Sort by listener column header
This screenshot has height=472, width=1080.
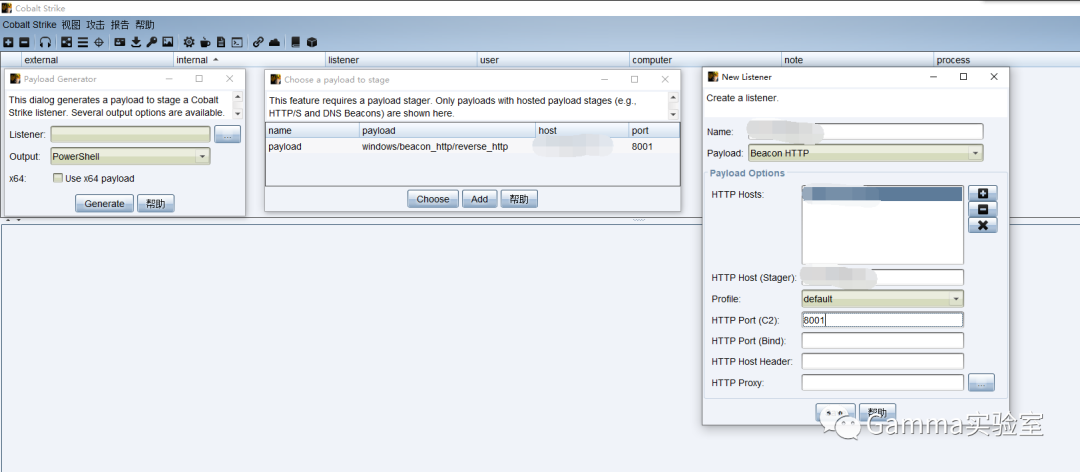pyautogui.click(x=402, y=60)
